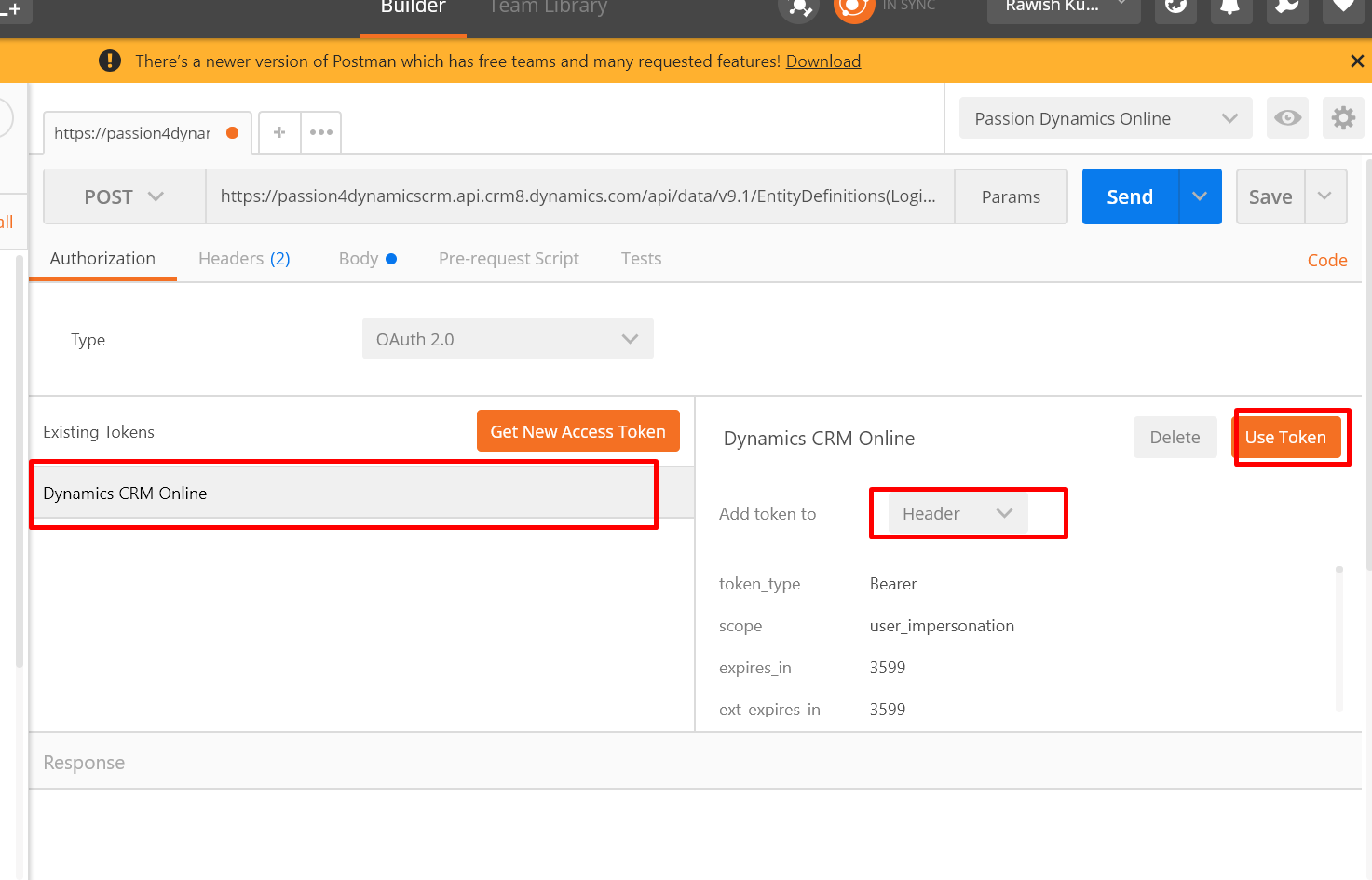Open the Add token to Header dropdown
This screenshot has height=880, width=1372.
958,514
